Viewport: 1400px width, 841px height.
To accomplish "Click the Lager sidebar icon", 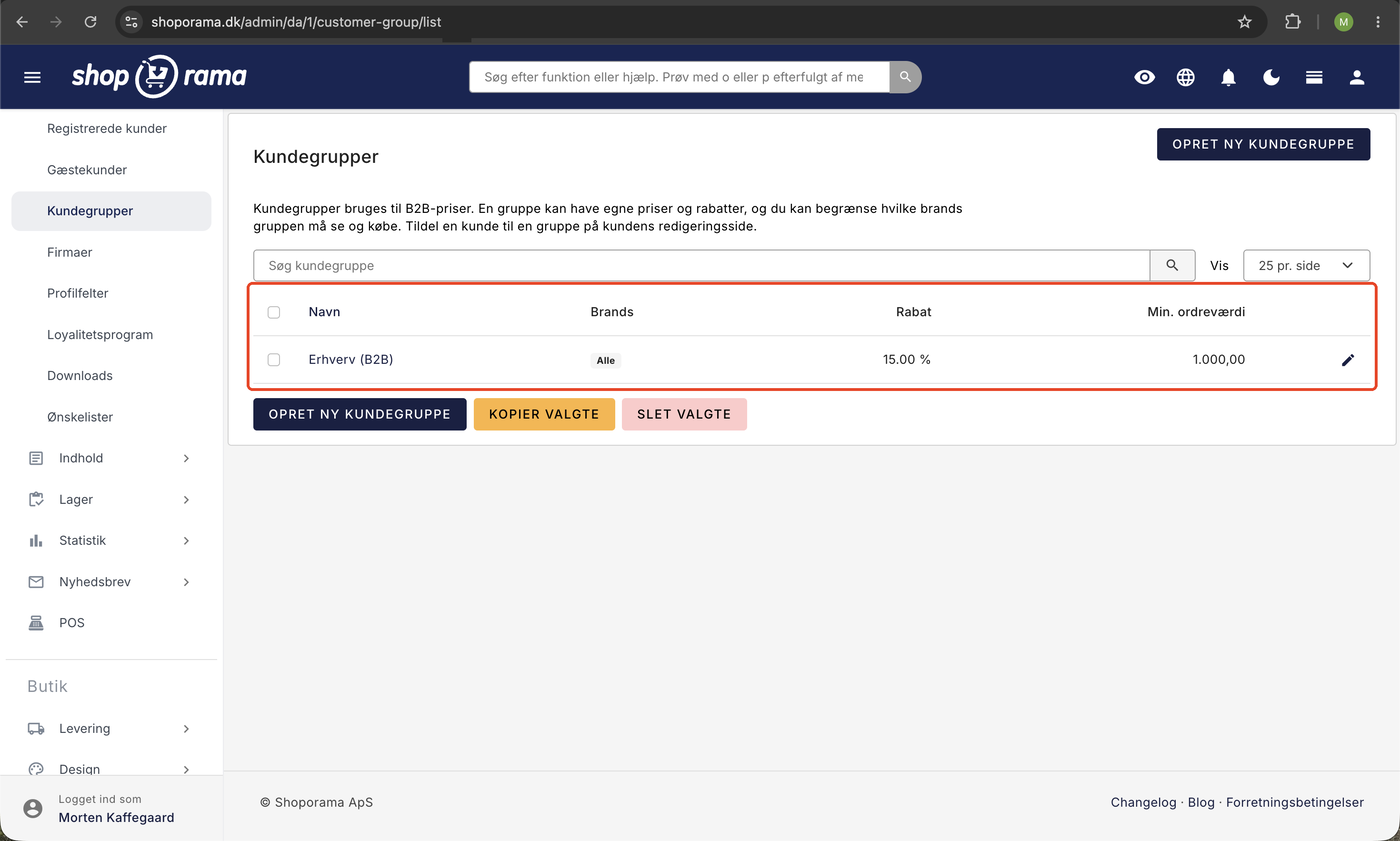I will (x=36, y=499).
